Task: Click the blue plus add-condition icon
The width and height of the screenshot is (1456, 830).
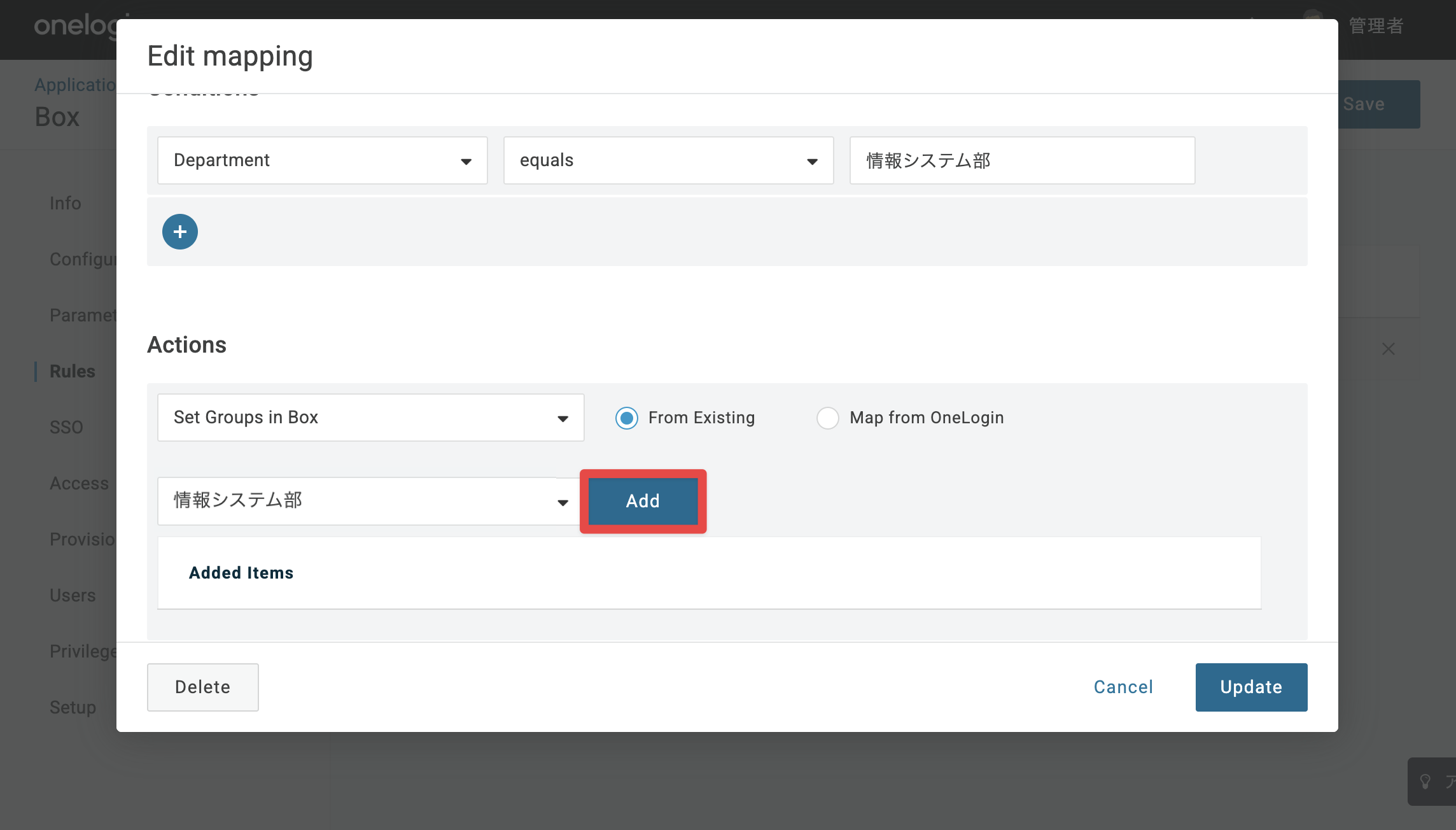Action: pos(180,232)
